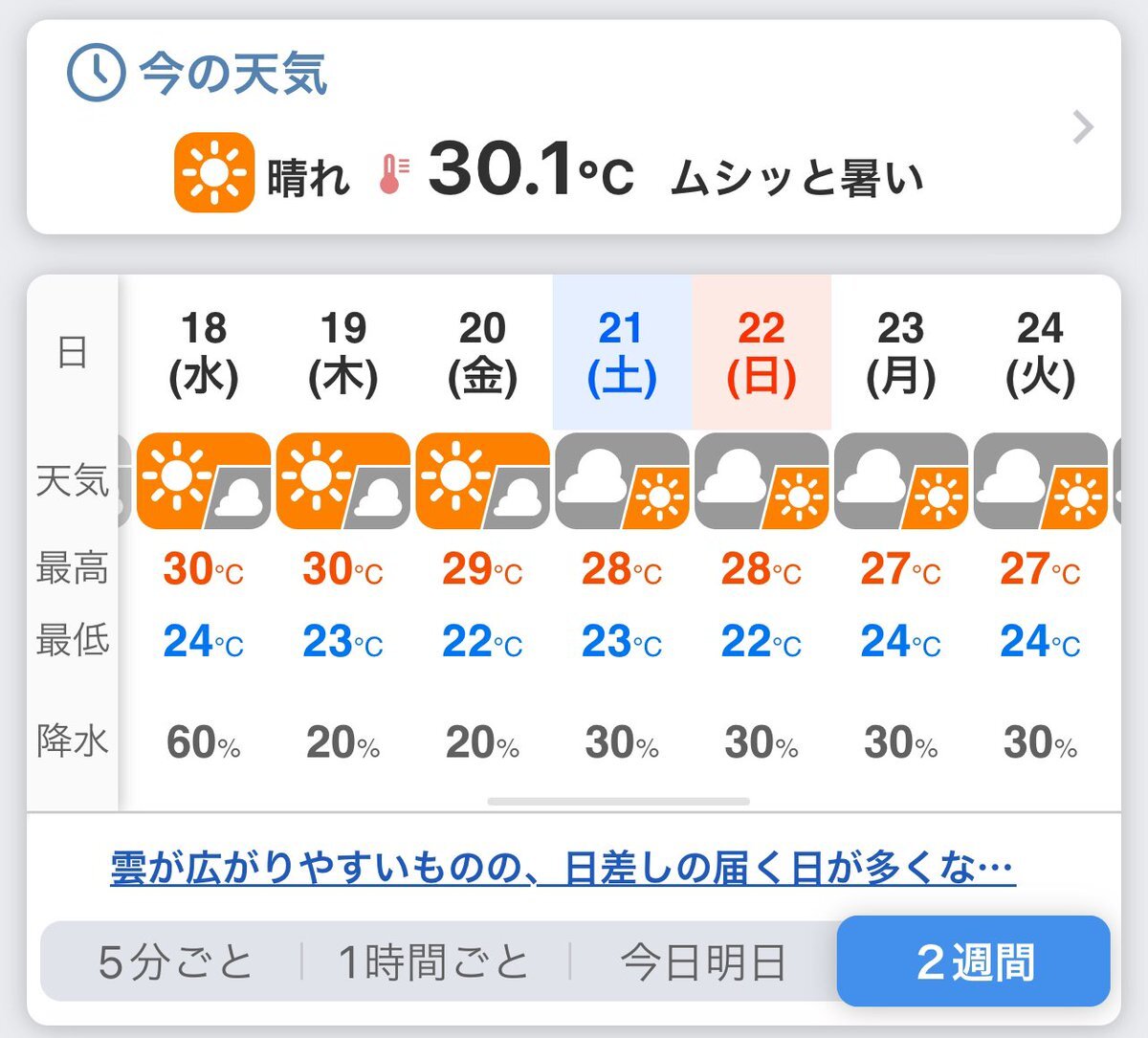This screenshot has width=1148, height=1038.
Task: Open the 雲が広がりやすいものの forecast summary link
Action: pos(563,868)
